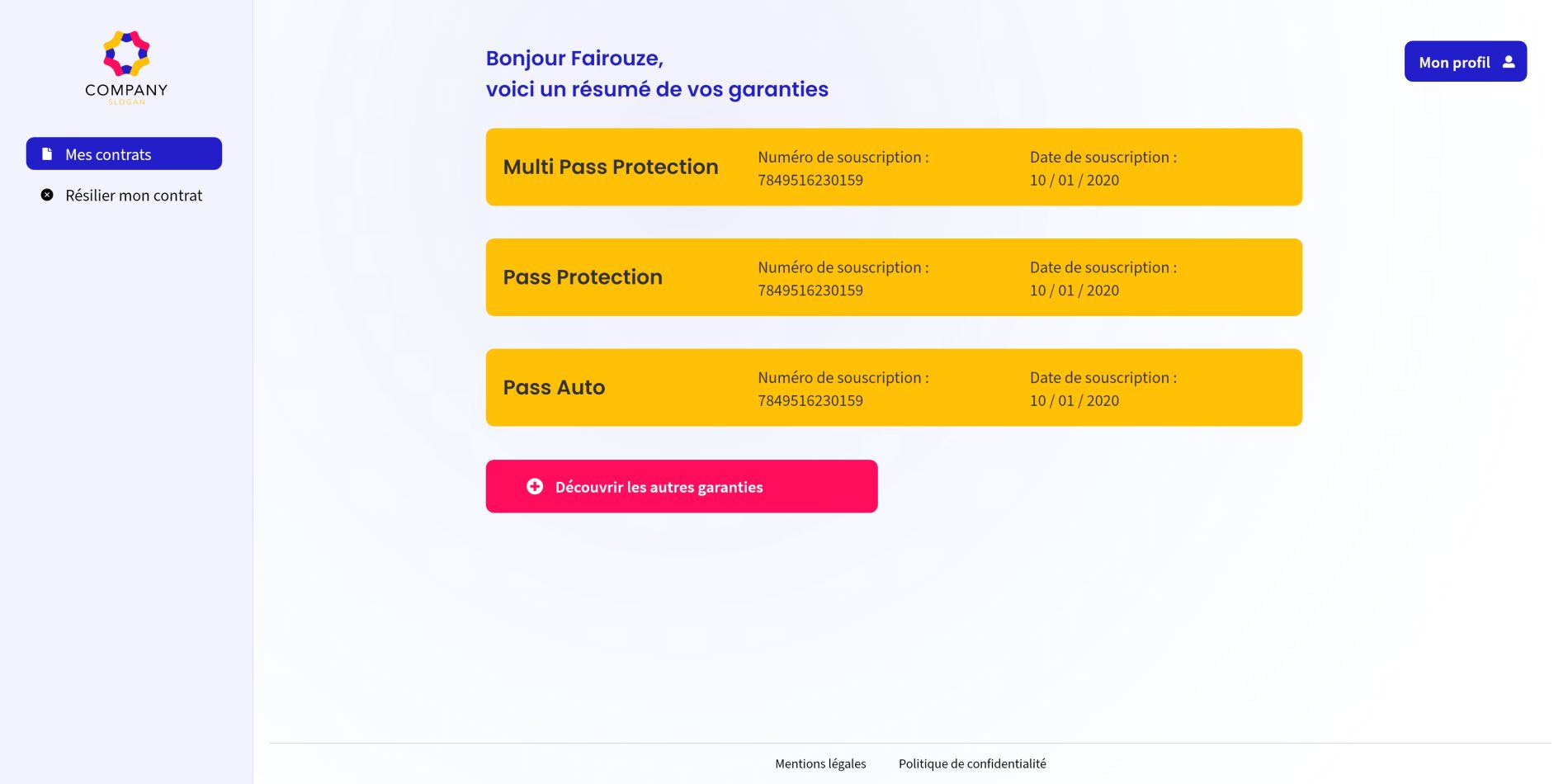Click the document icon beside Mes contrats

tap(47, 154)
